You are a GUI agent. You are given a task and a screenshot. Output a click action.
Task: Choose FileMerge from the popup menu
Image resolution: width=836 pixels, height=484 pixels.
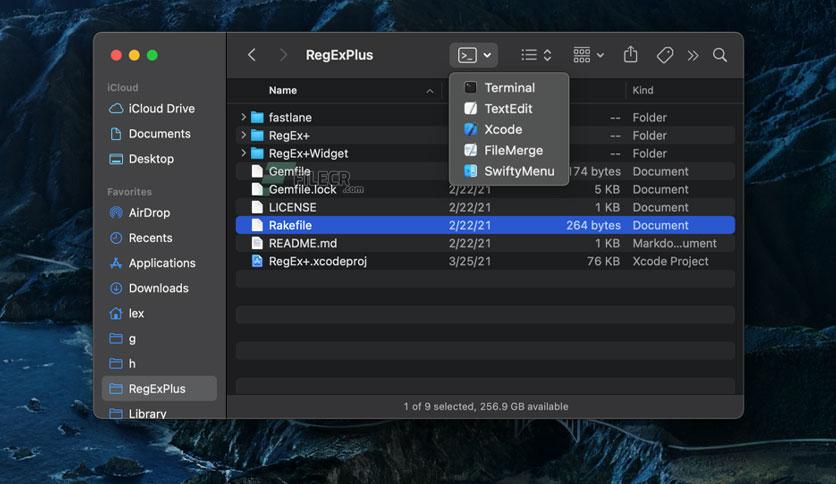509,150
